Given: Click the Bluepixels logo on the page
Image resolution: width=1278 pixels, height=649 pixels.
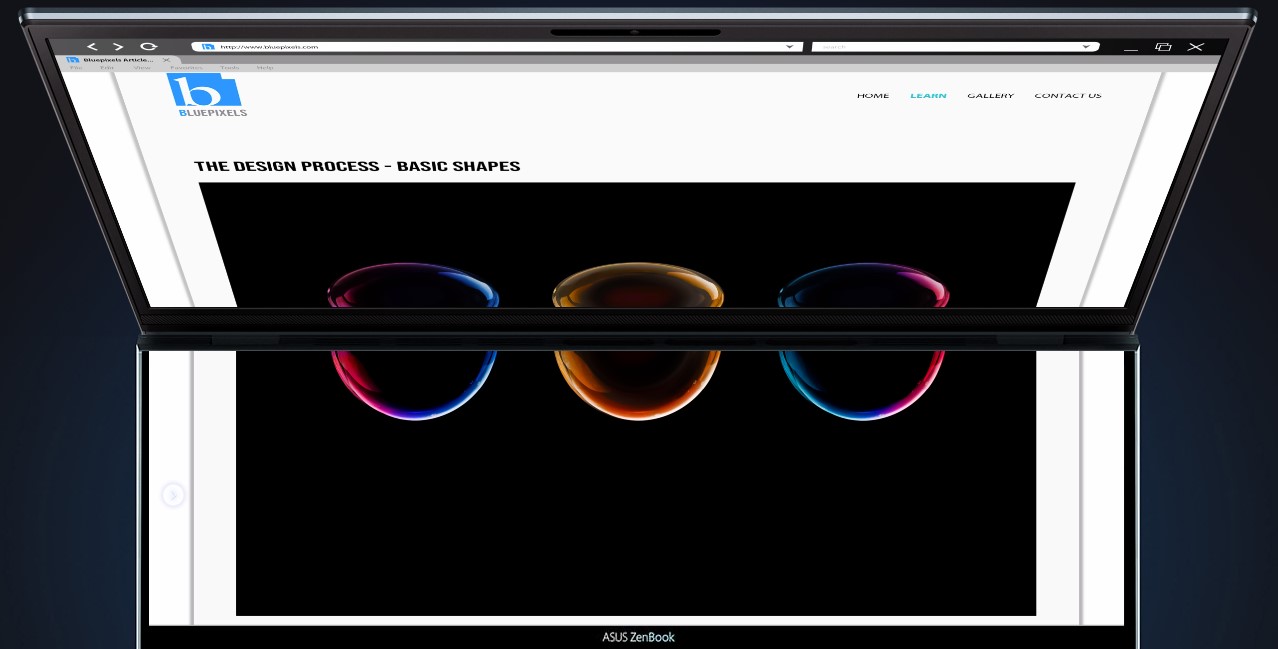Looking at the screenshot, I should tap(206, 95).
